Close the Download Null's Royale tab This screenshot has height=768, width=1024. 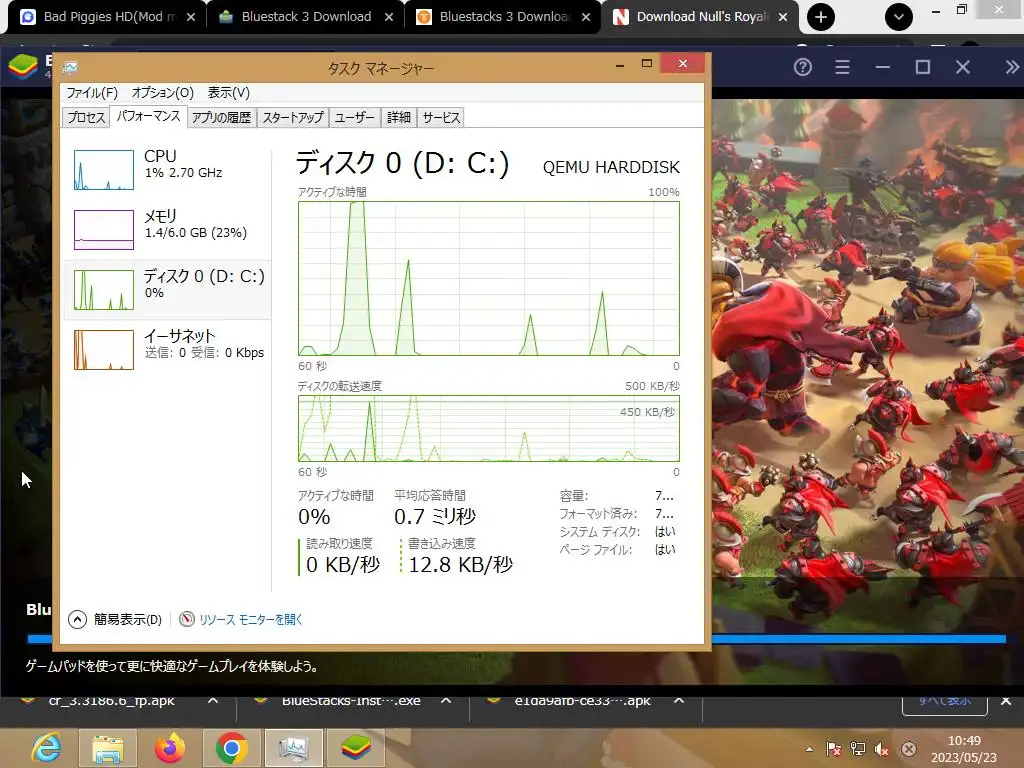point(783,18)
